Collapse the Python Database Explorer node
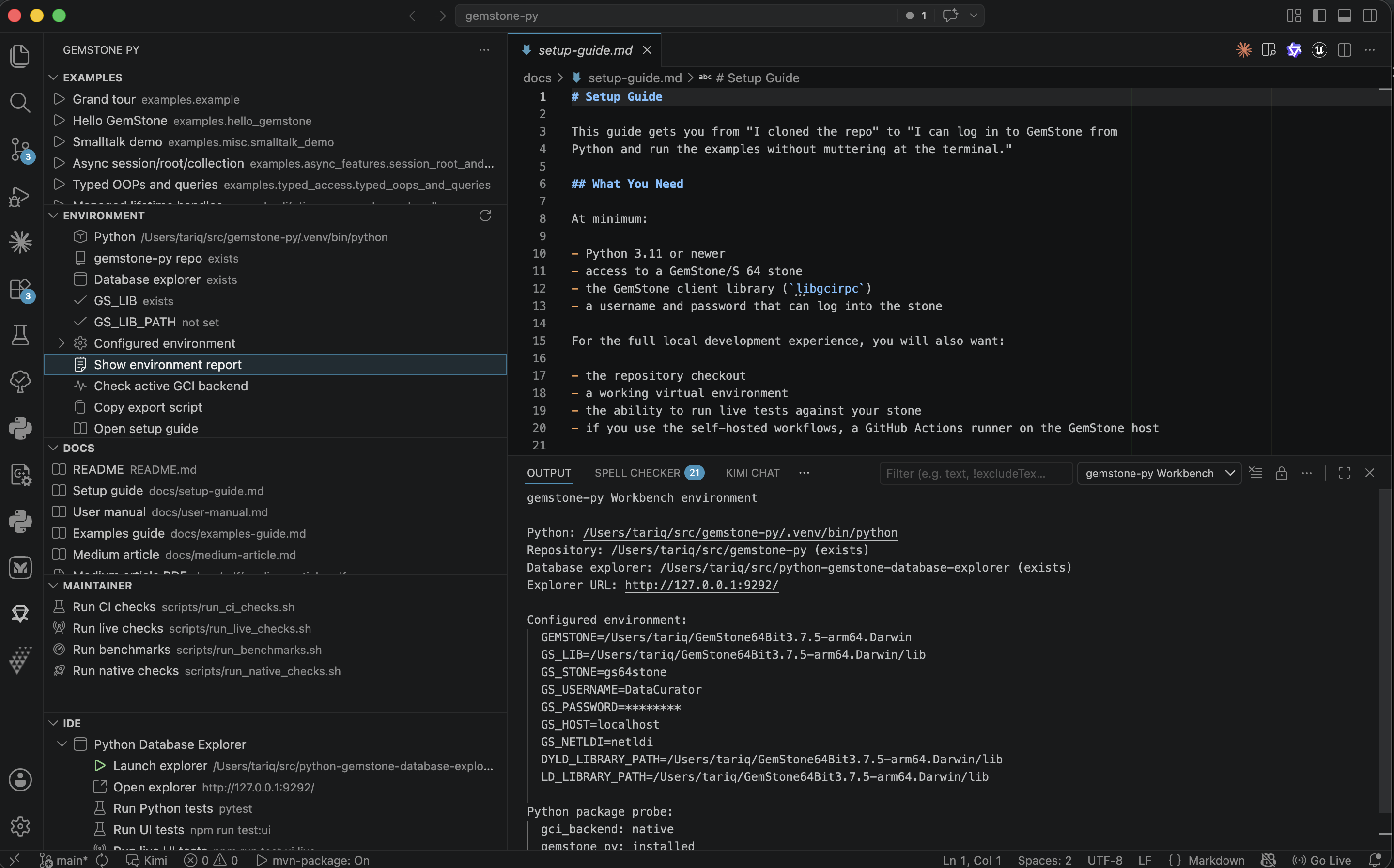 tap(62, 744)
